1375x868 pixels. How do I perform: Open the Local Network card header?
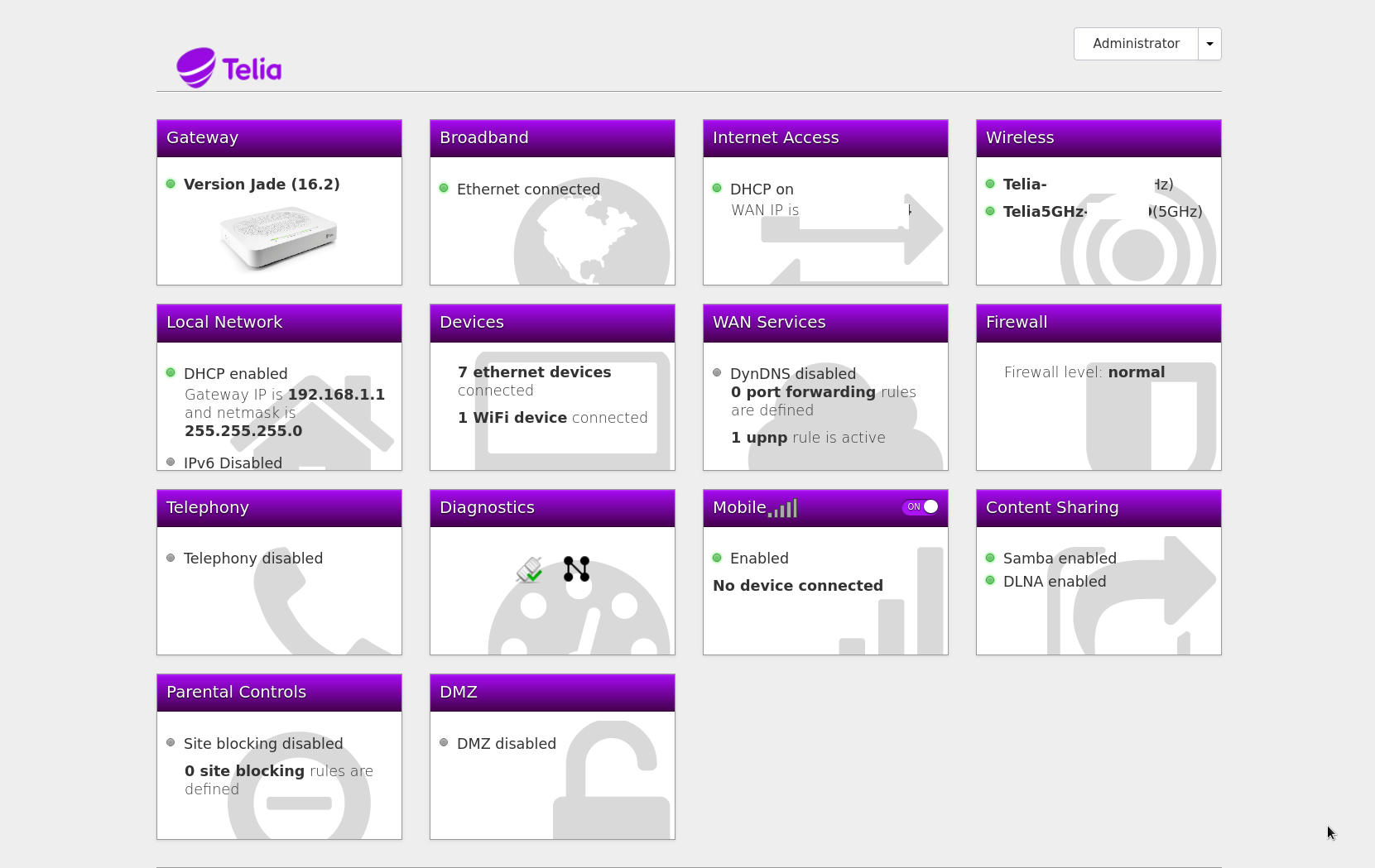coord(279,323)
